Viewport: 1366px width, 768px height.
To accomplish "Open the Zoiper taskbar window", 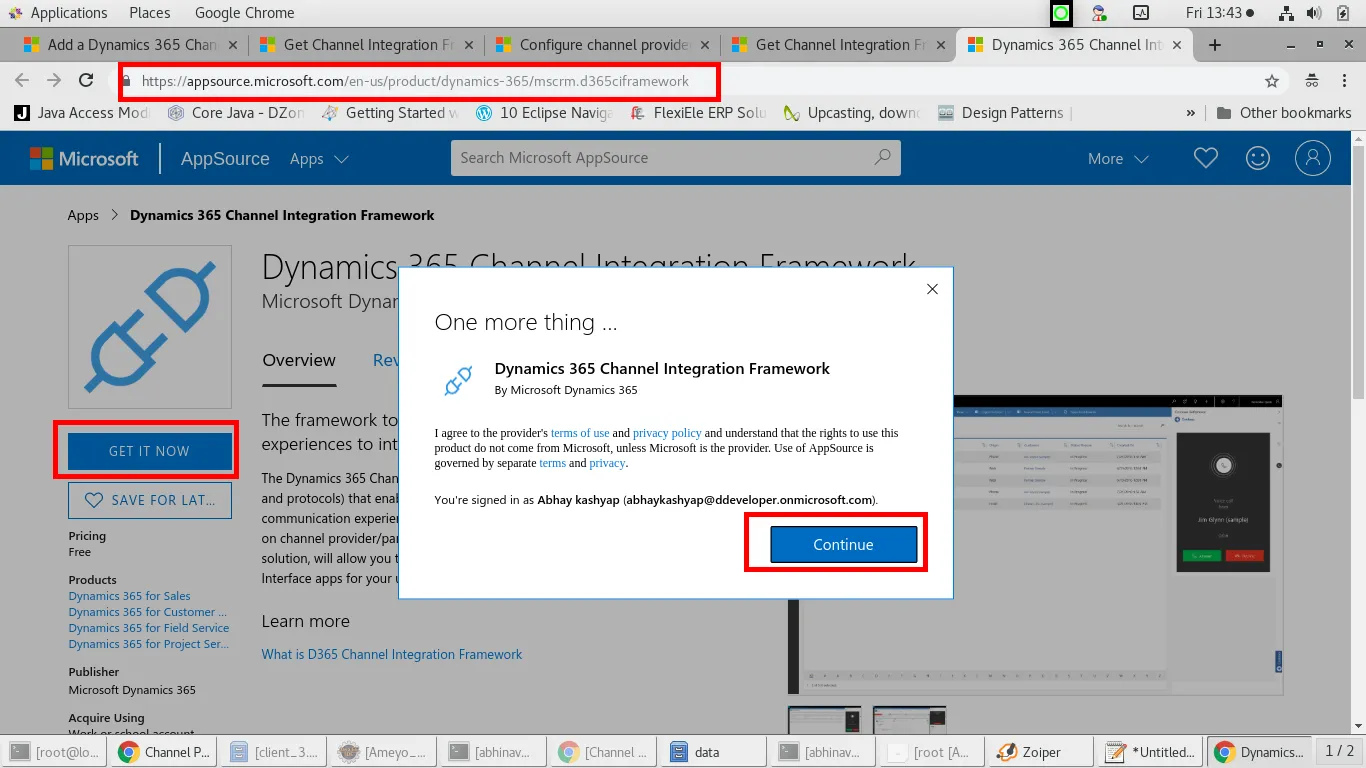I will (1041, 752).
